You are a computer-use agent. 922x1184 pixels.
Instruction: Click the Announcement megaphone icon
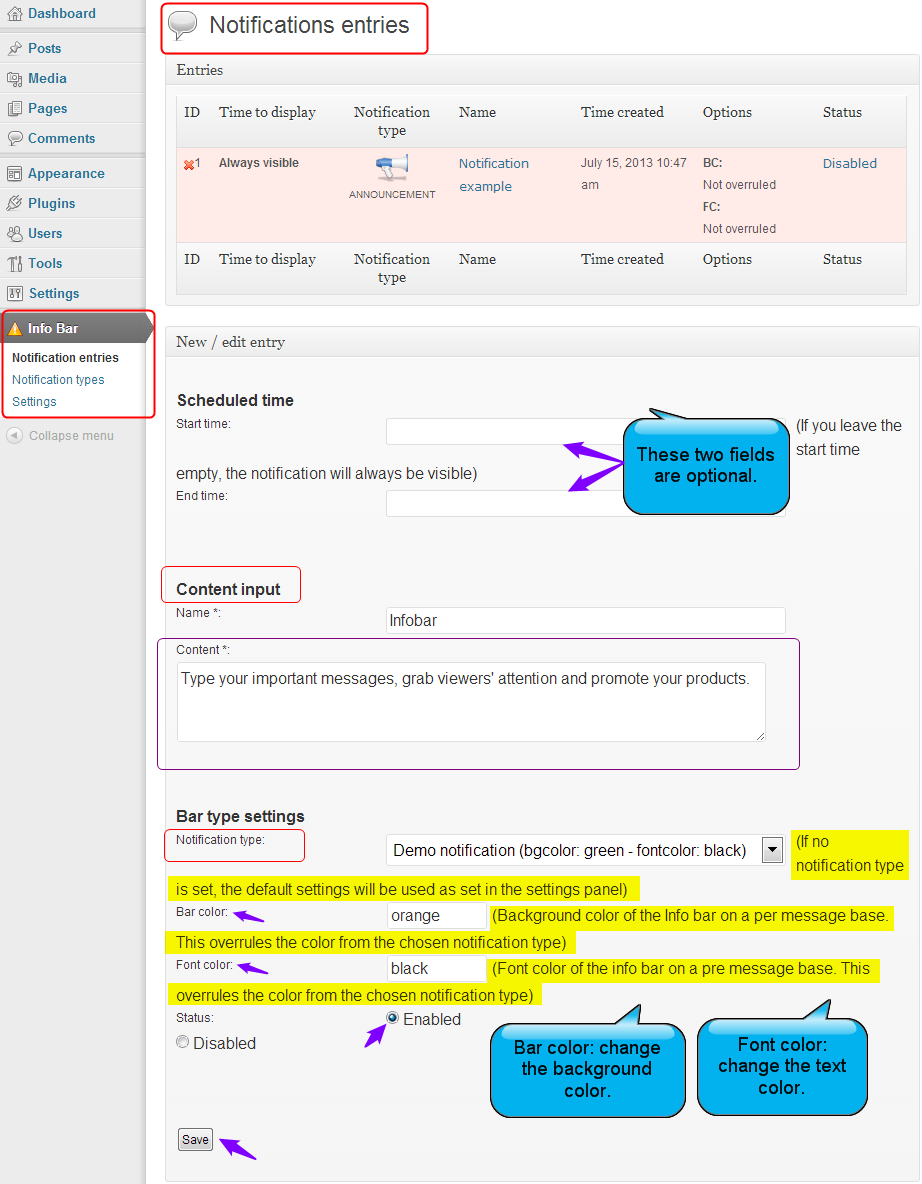(x=392, y=168)
